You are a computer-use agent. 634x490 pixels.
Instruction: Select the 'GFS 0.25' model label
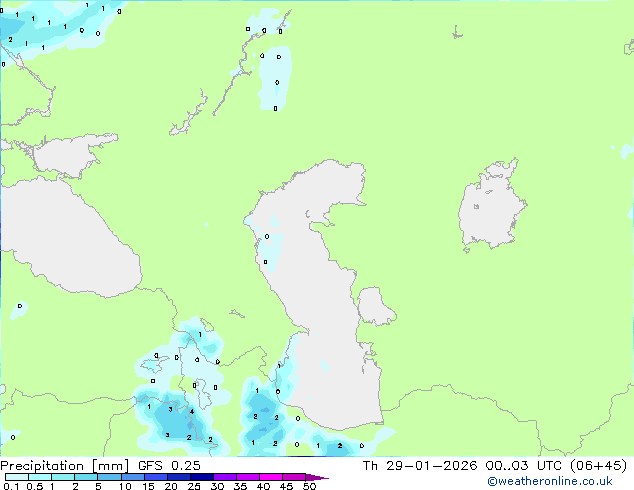[x=169, y=466]
